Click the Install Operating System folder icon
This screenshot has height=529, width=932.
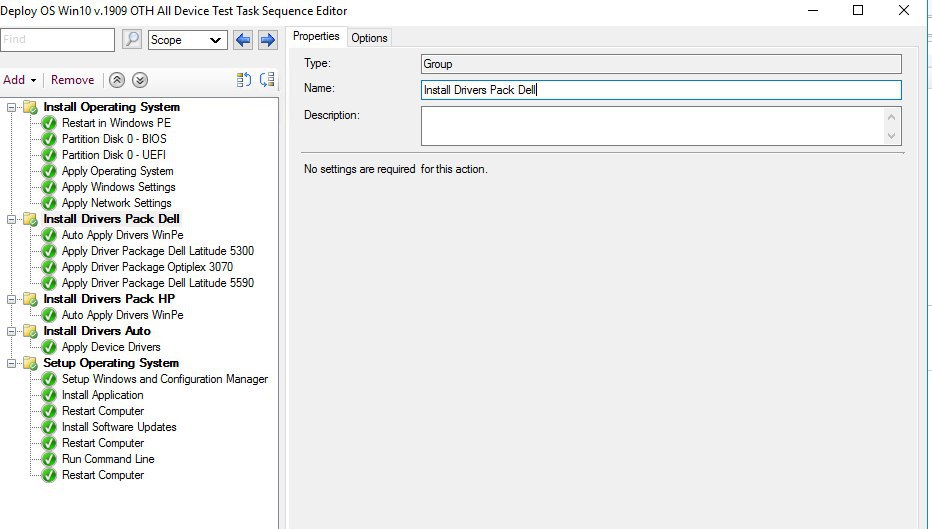click(30, 108)
